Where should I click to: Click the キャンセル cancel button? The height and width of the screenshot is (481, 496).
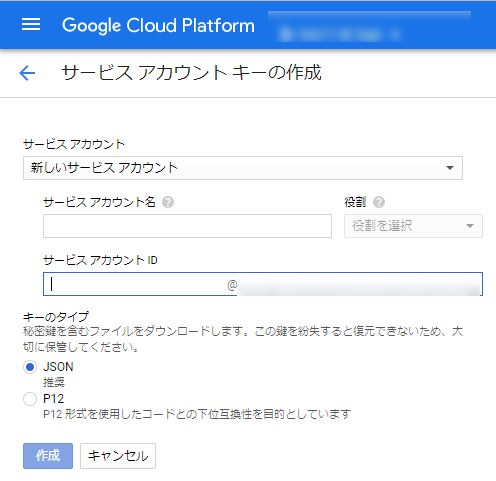118,456
